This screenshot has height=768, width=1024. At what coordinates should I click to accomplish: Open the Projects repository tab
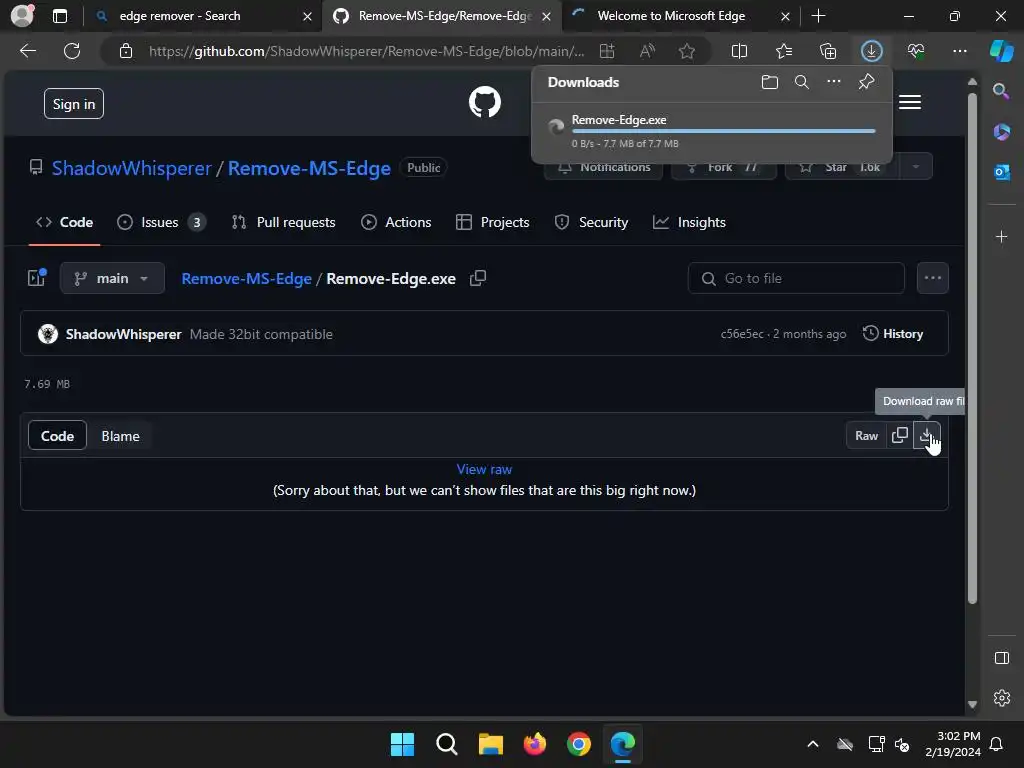(x=492, y=223)
